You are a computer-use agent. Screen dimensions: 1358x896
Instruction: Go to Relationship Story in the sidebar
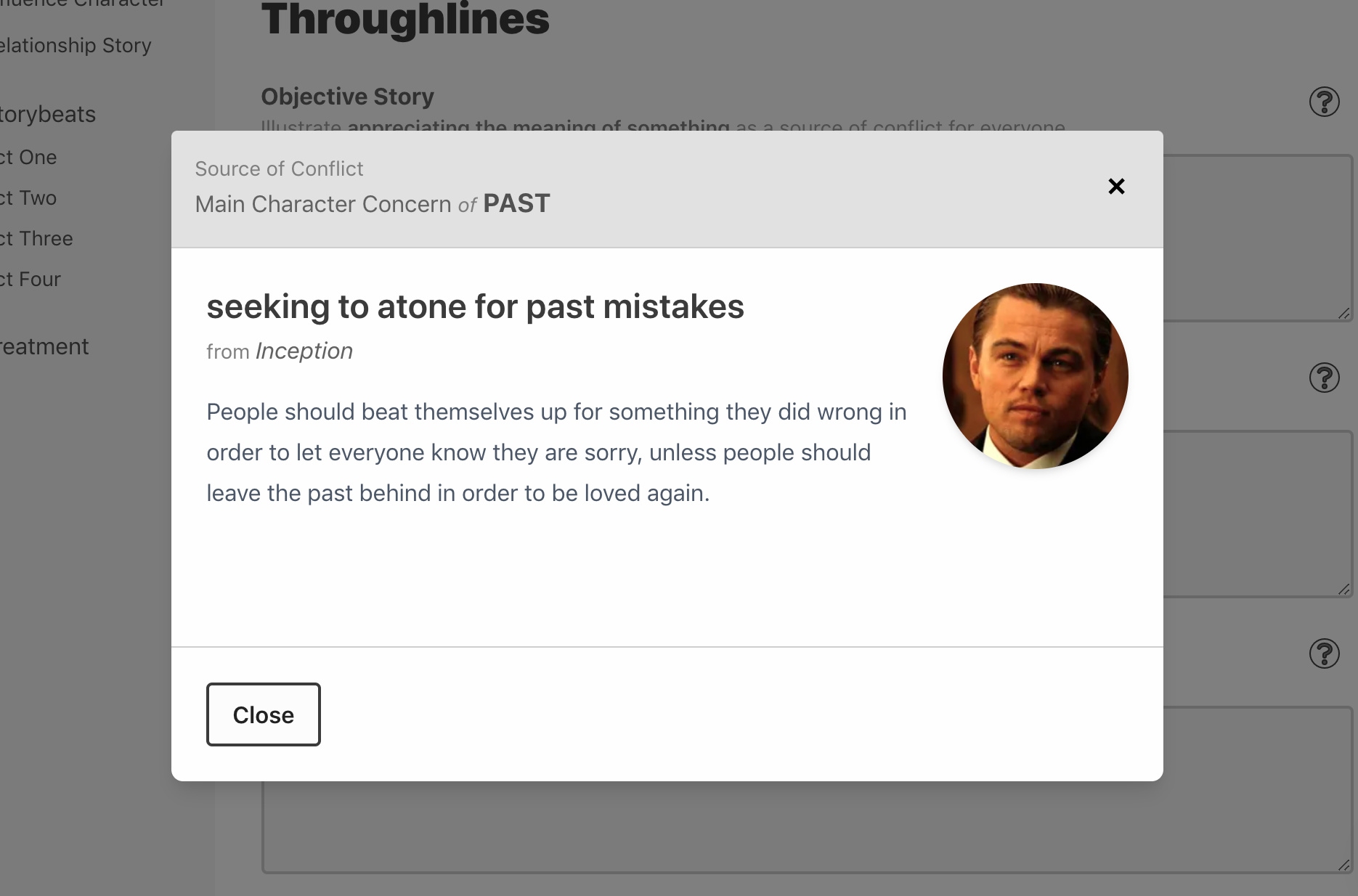pos(76,46)
